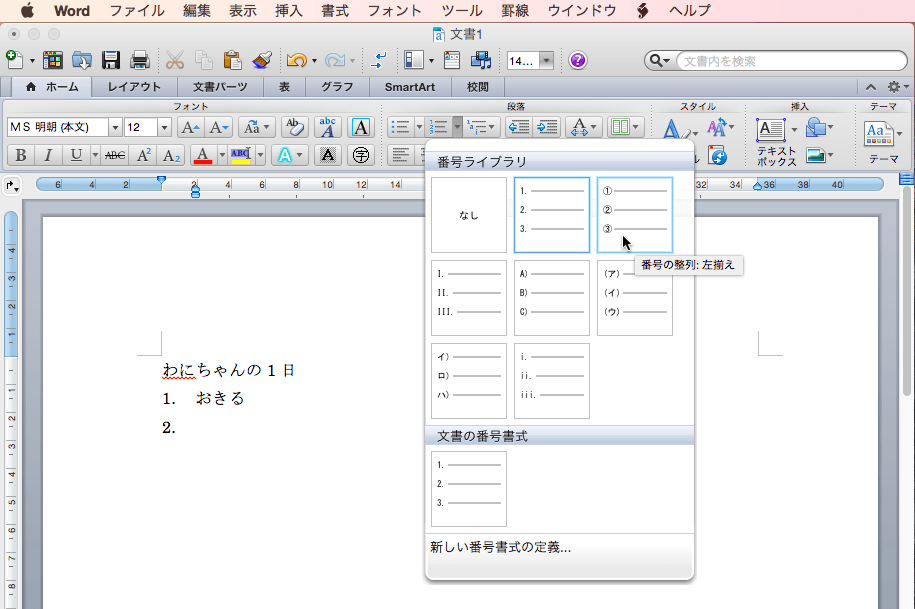This screenshot has height=609, width=915.
Task: Click the text effects blue A button
Action: coord(284,155)
